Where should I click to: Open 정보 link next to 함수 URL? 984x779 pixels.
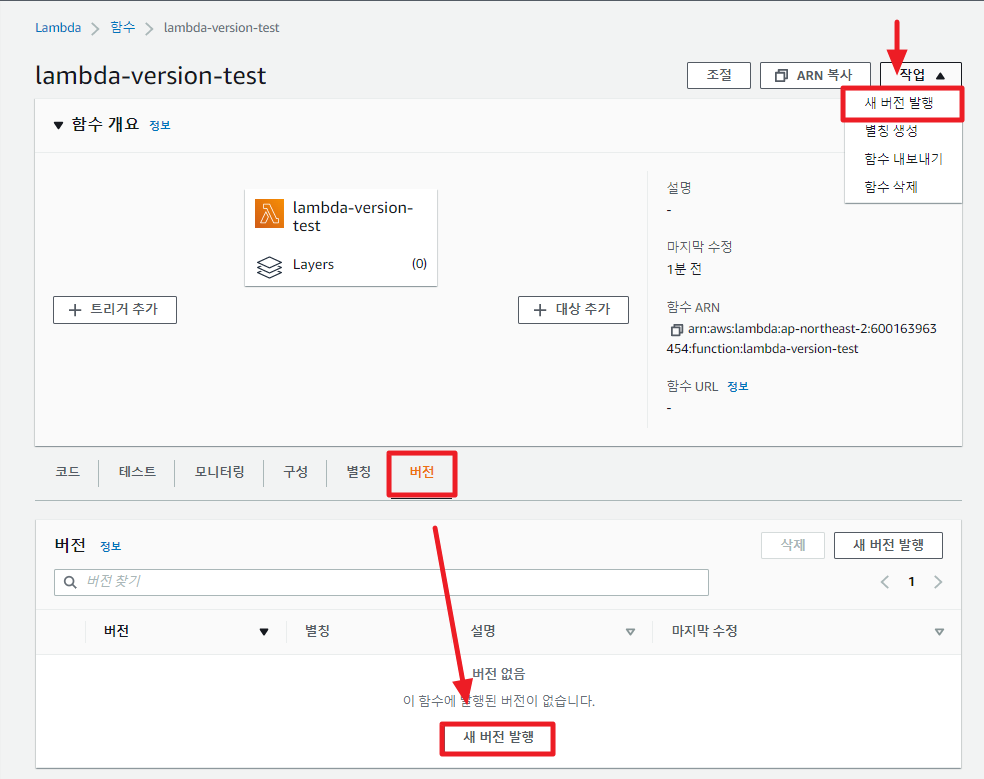pos(737,387)
